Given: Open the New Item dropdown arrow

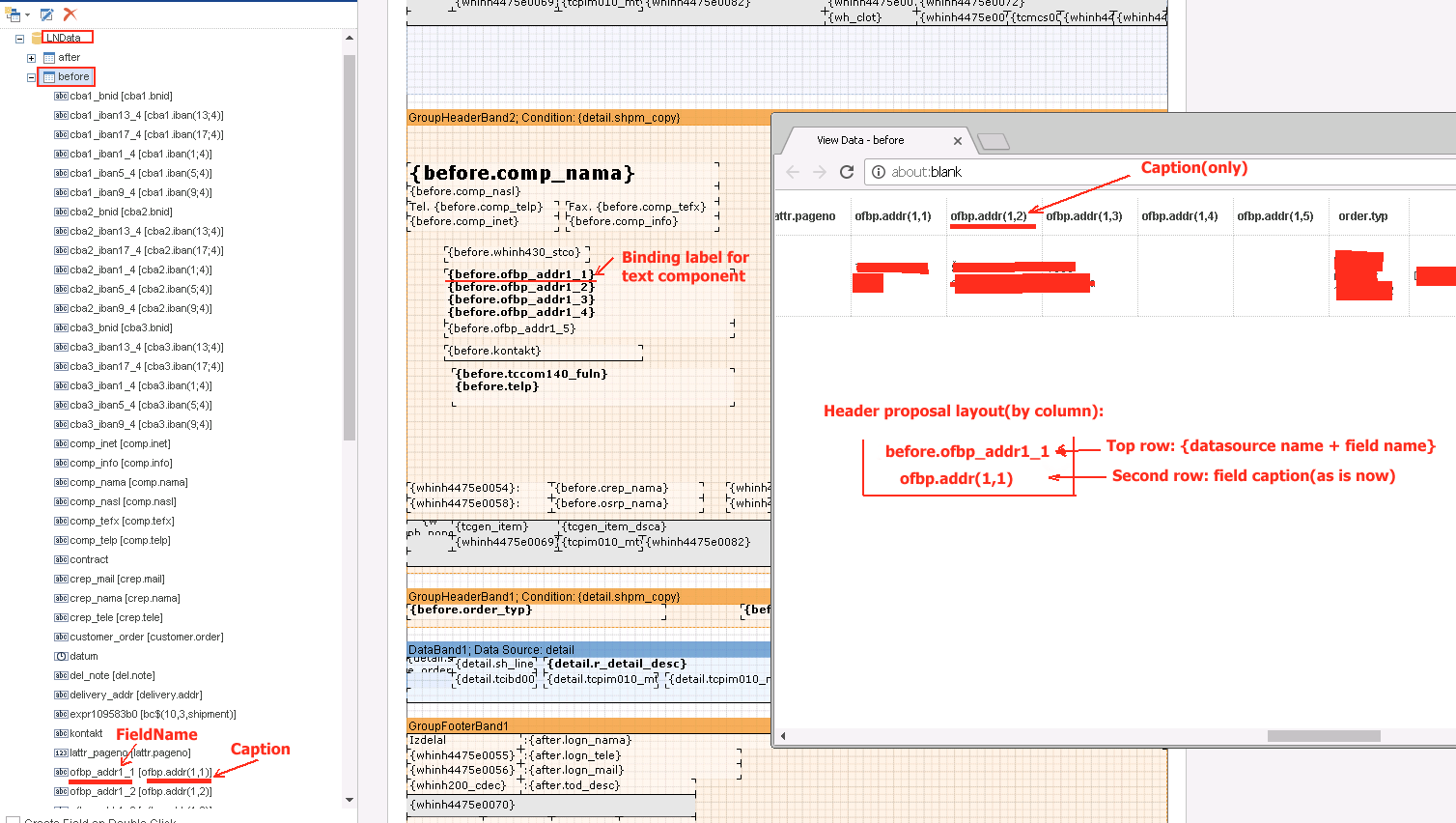Looking at the screenshot, I should (x=27, y=14).
